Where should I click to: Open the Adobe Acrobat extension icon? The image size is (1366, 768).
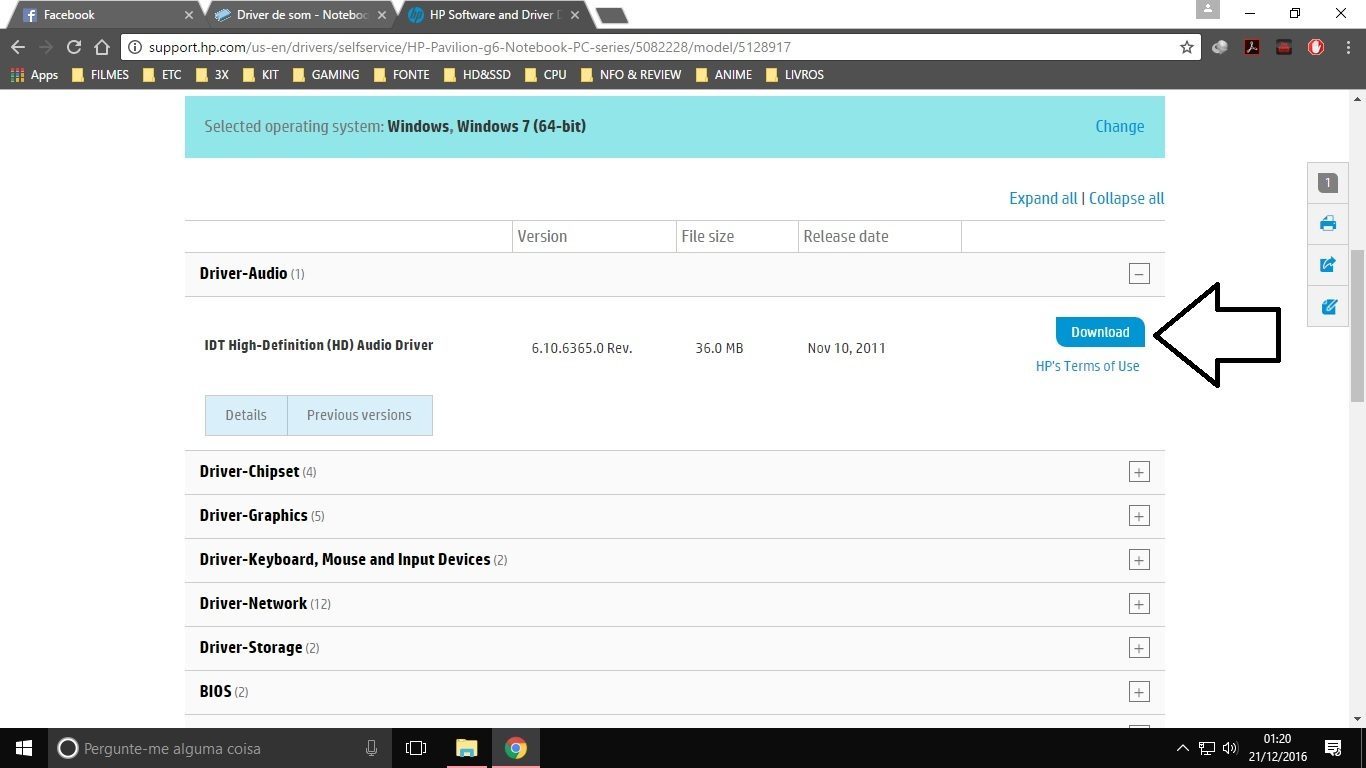[x=1252, y=47]
